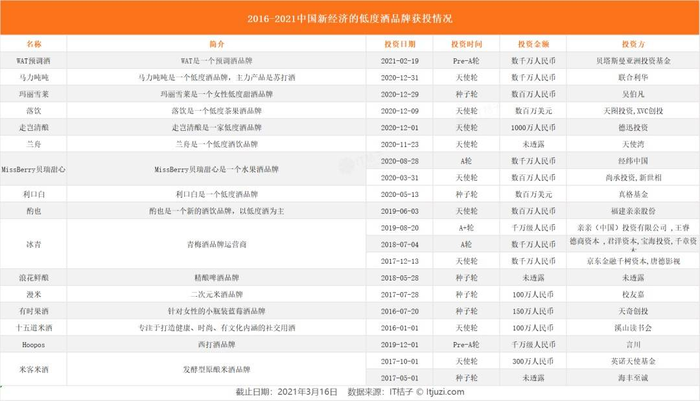This screenshot has width=700, height=401.
Task: Click the investor "天奇创投"
Action: (633, 311)
